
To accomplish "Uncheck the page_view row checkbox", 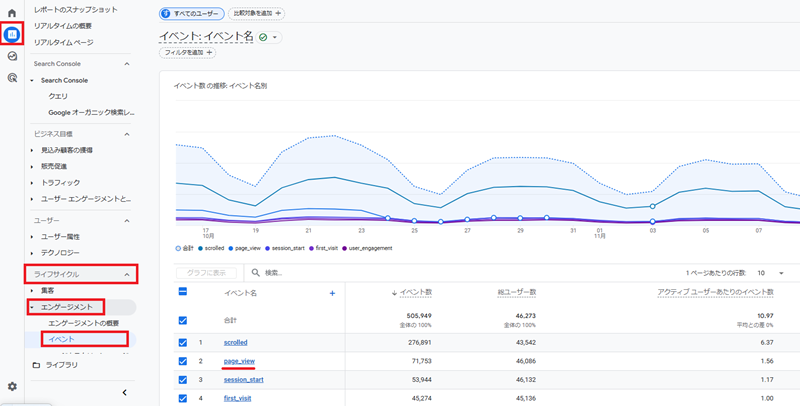I will (183, 361).
